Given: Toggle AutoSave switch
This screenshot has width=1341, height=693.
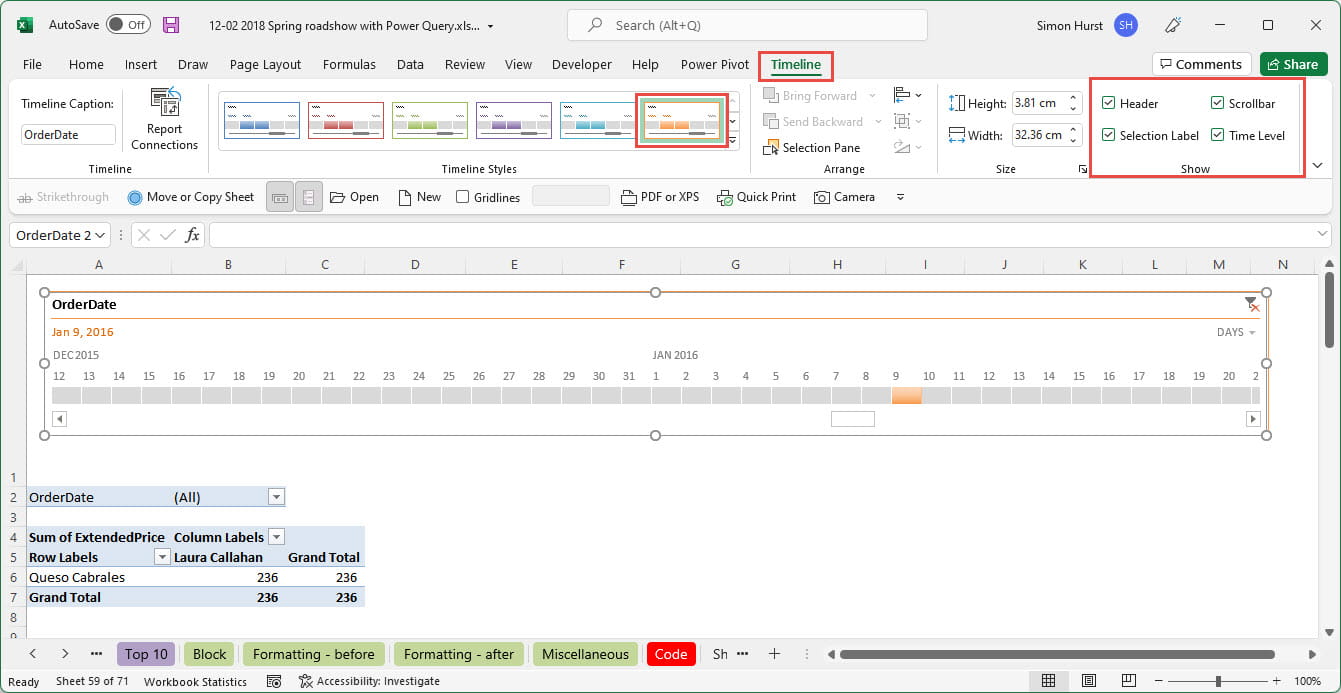Looking at the screenshot, I should point(128,25).
